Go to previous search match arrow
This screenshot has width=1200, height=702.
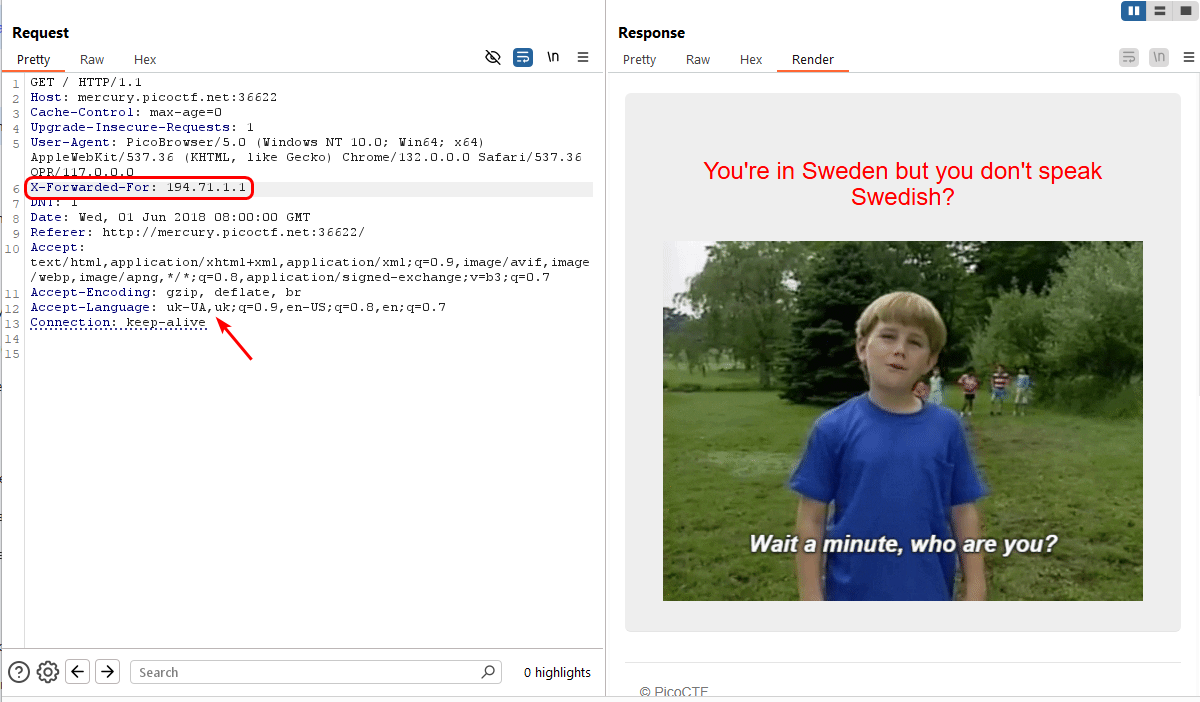(78, 672)
